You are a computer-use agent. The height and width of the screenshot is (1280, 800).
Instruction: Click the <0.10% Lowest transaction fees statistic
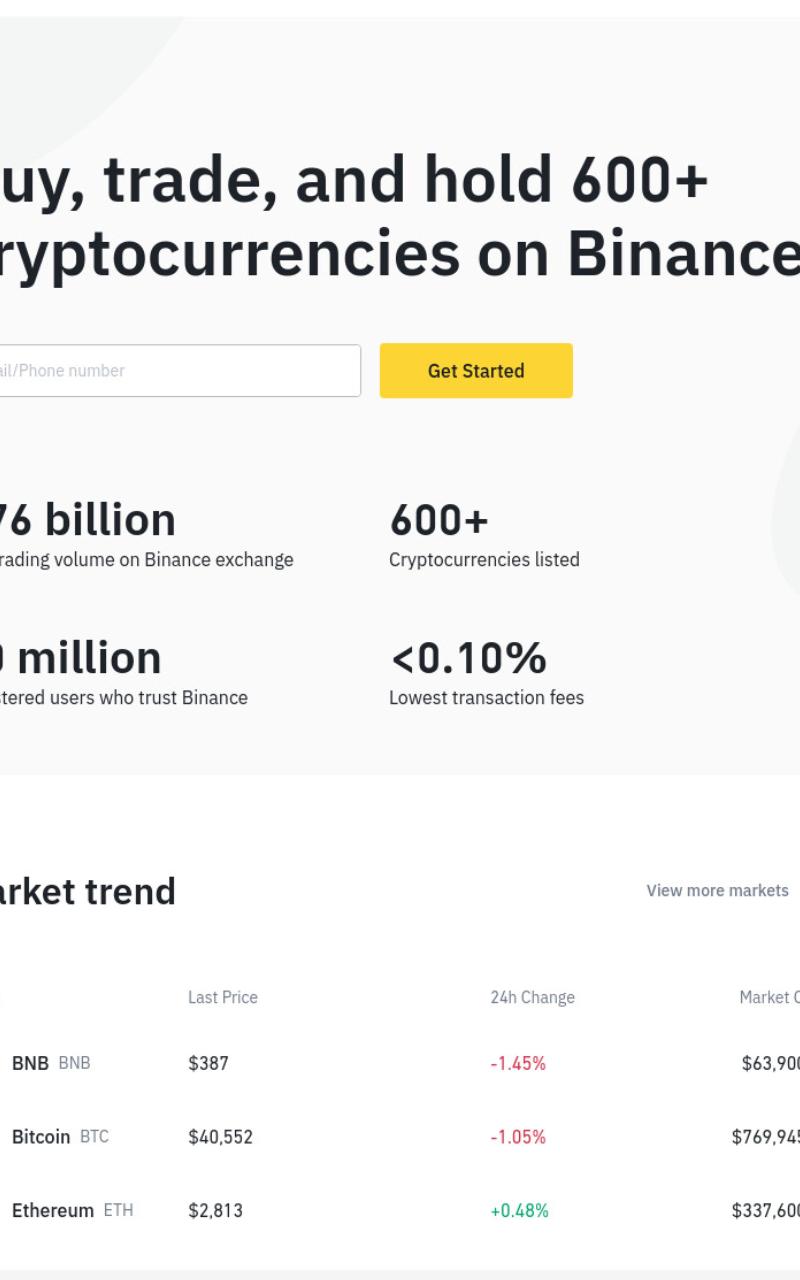[486, 673]
